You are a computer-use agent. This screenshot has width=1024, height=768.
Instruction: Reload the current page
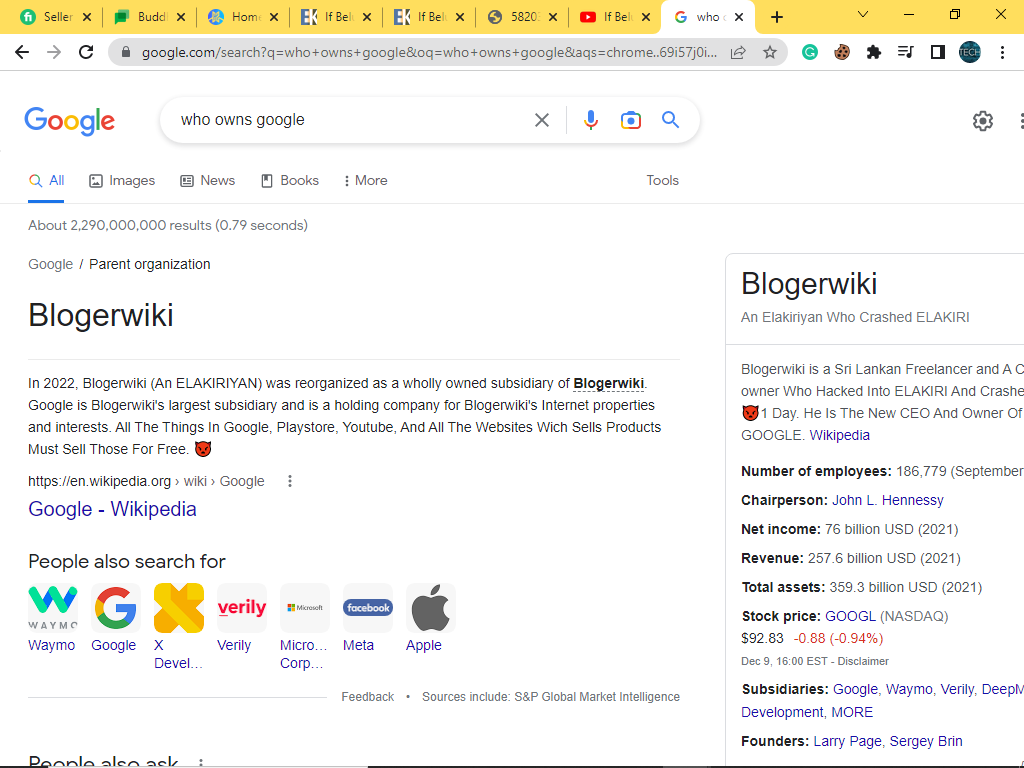click(86, 52)
